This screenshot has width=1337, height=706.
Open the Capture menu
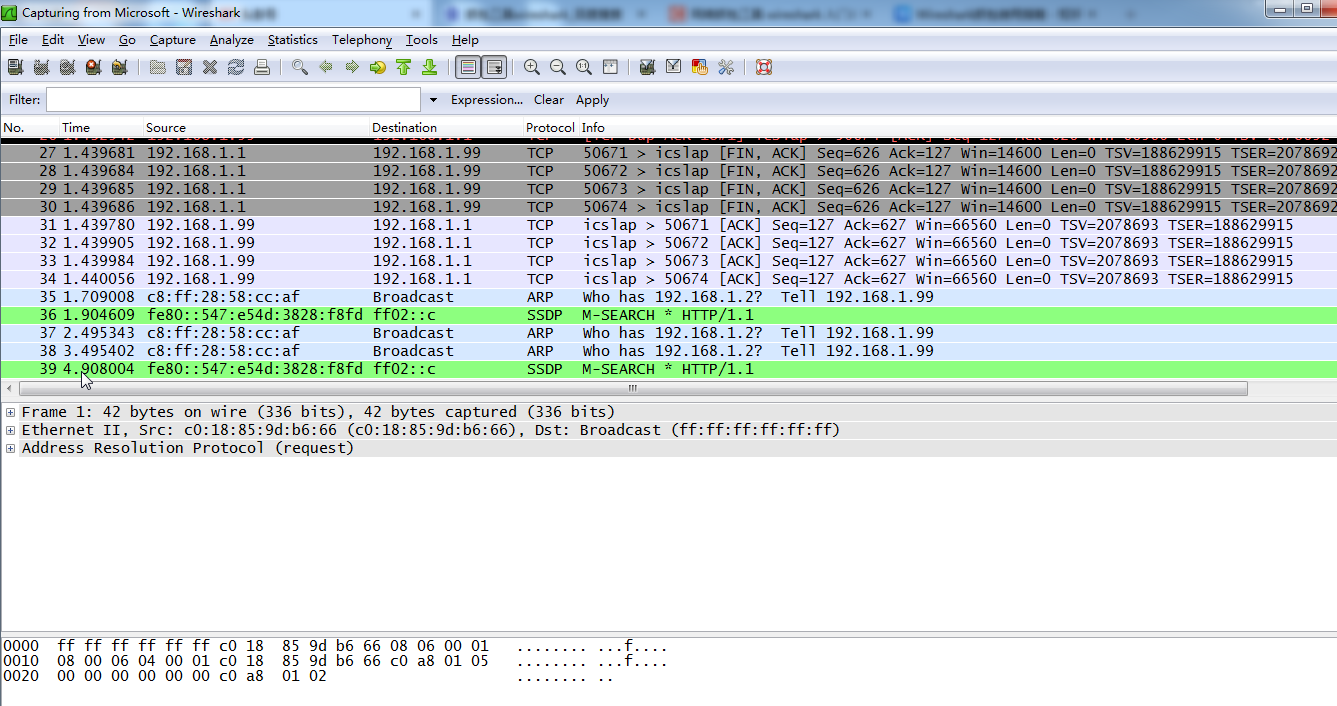tap(173, 40)
